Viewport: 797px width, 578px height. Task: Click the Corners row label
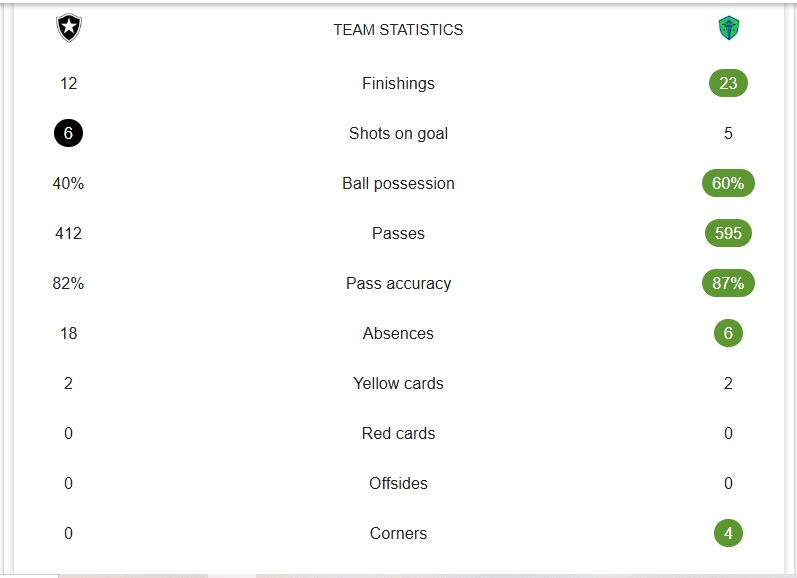pos(398,533)
